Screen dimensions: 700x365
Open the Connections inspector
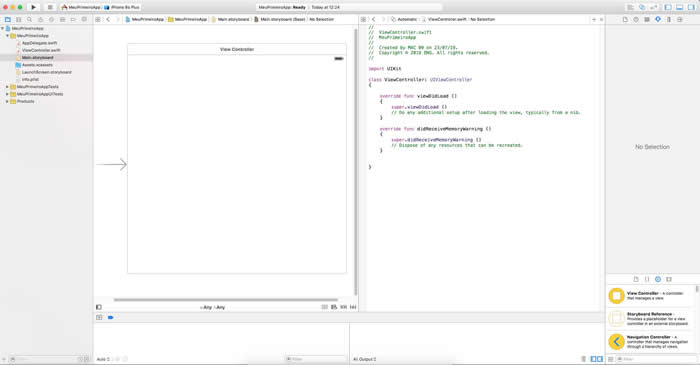[x=680, y=20]
